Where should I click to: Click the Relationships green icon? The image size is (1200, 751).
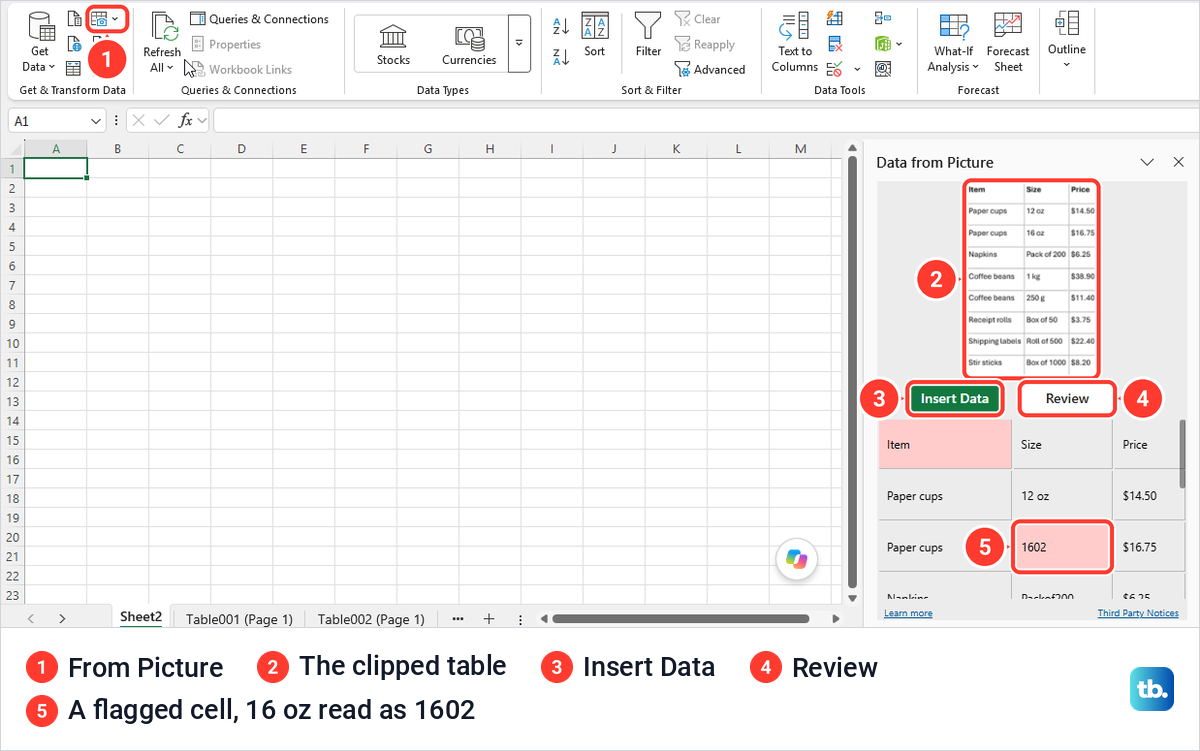[882, 43]
